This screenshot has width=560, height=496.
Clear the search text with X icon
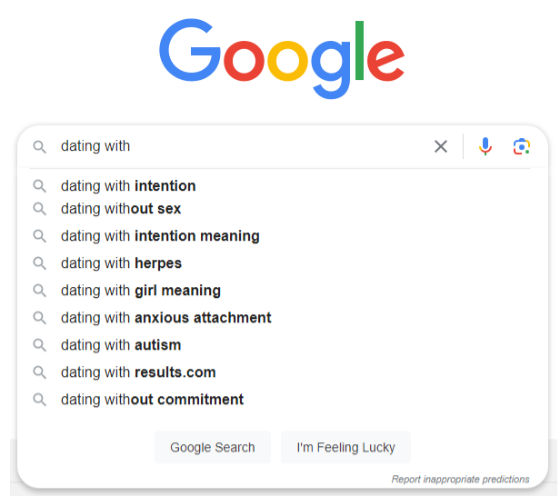tap(441, 146)
